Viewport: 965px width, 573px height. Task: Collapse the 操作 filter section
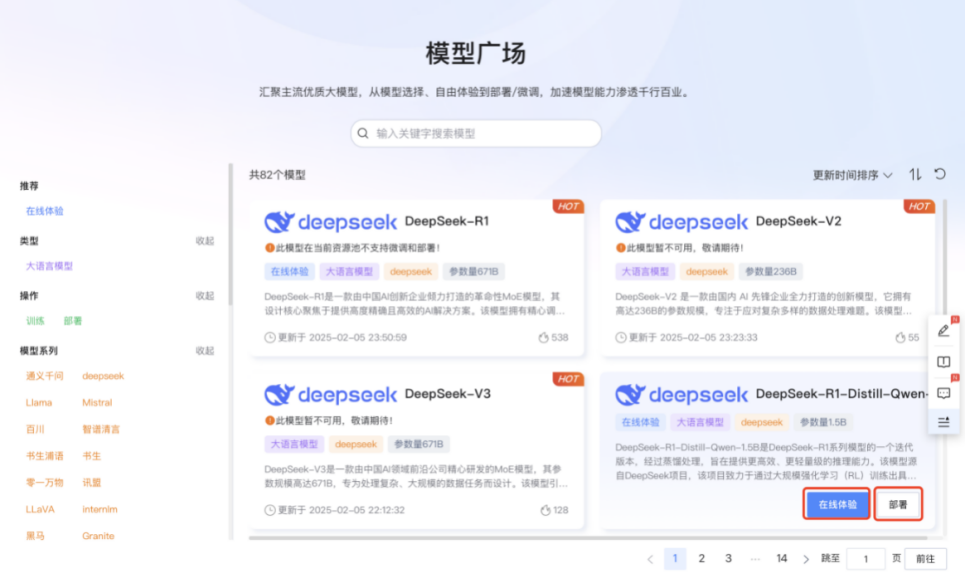(205, 295)
